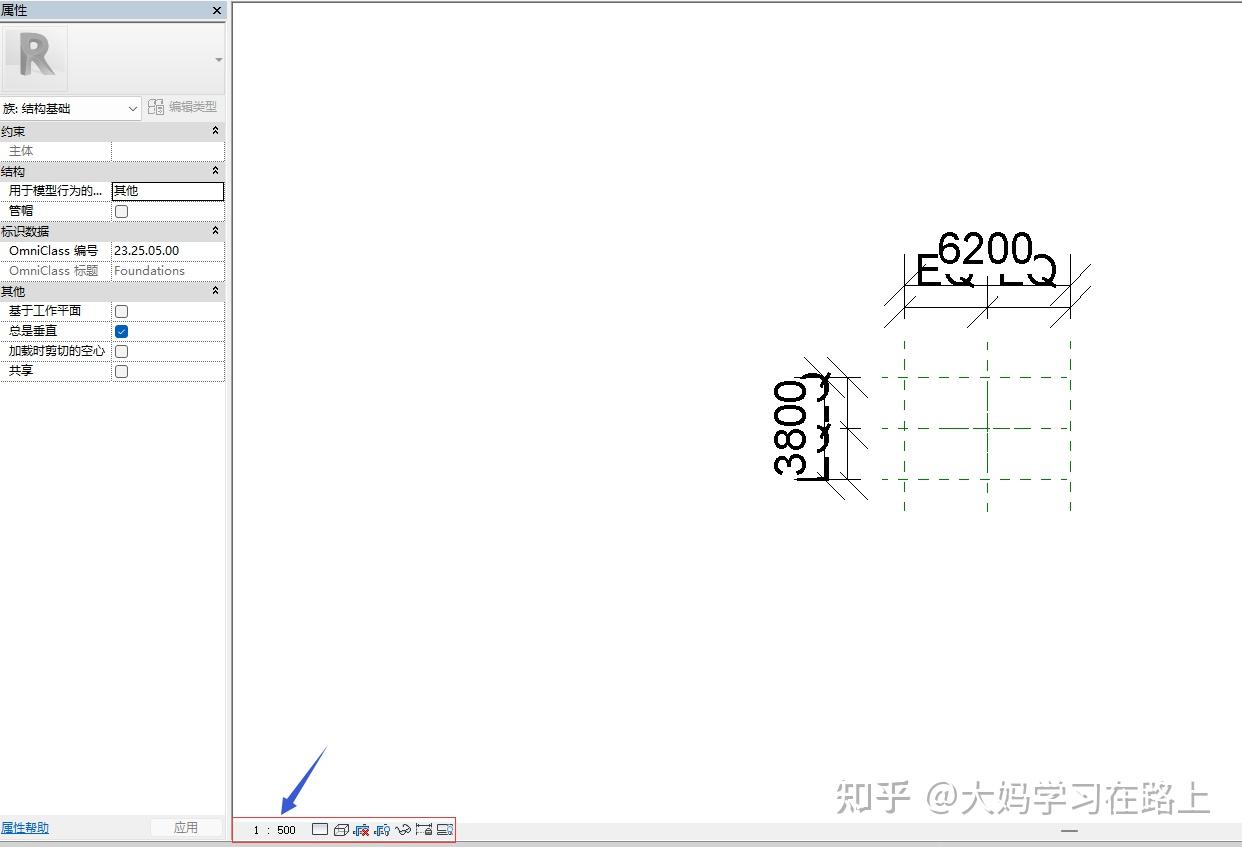Collapse the 标识数据 section
This screenshot has height=847, width=1242.
coord(215,231)
